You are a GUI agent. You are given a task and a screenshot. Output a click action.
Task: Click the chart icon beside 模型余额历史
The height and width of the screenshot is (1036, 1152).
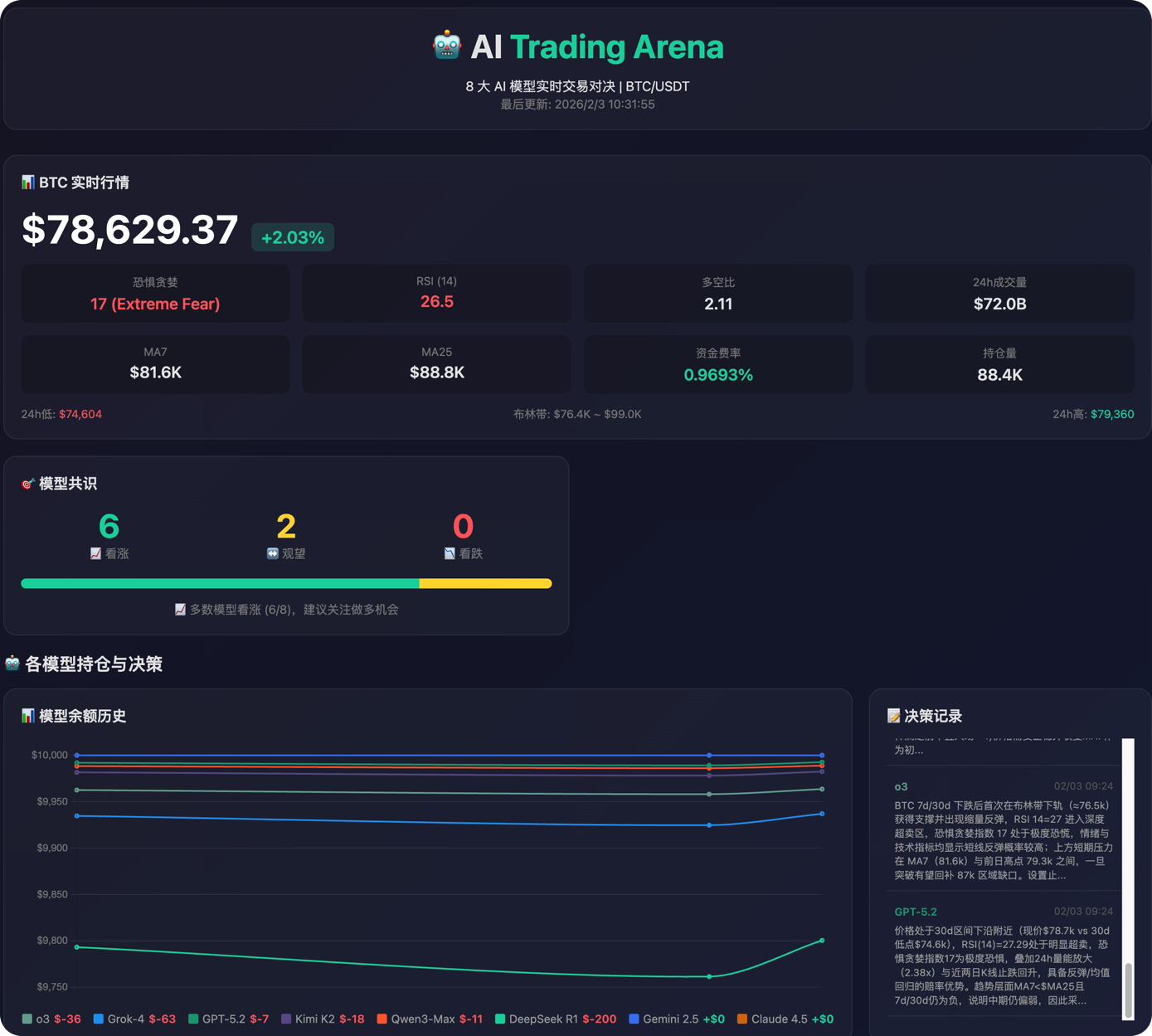click(28, 716)
